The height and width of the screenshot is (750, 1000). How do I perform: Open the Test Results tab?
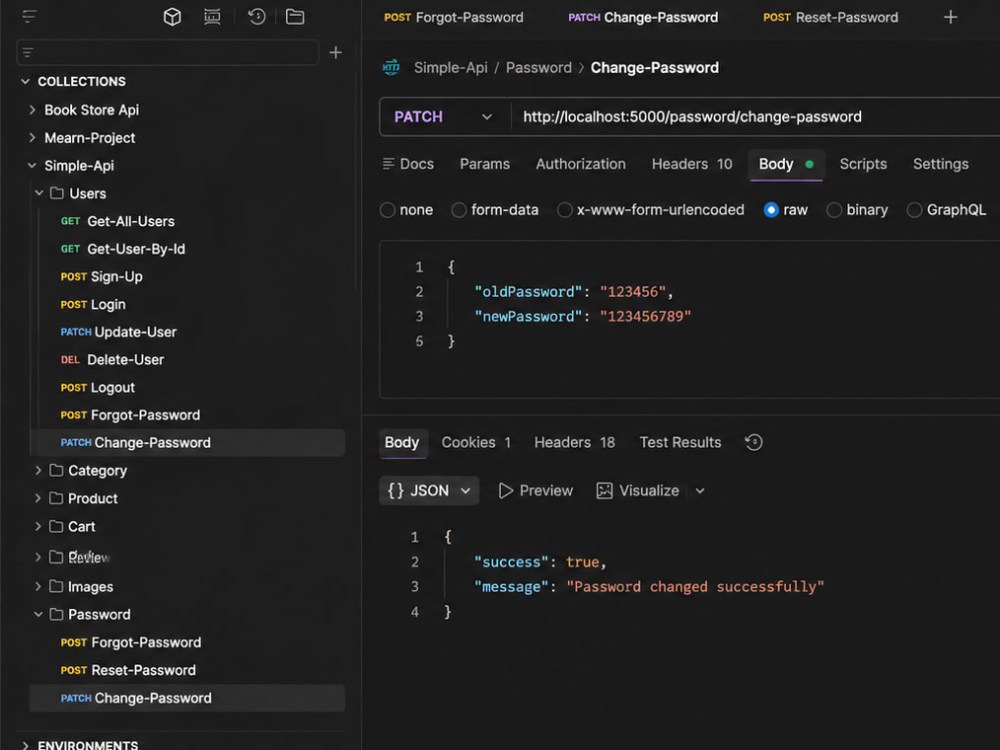(680, 442)
